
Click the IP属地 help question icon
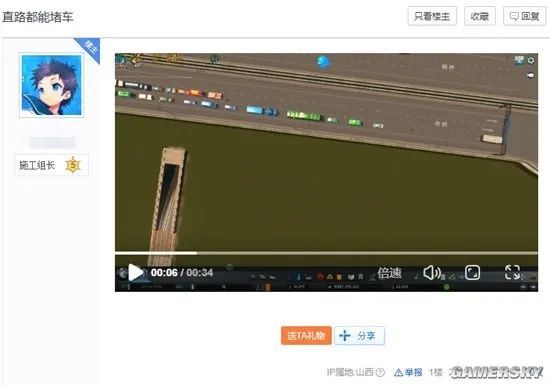[x=380, y=372]
